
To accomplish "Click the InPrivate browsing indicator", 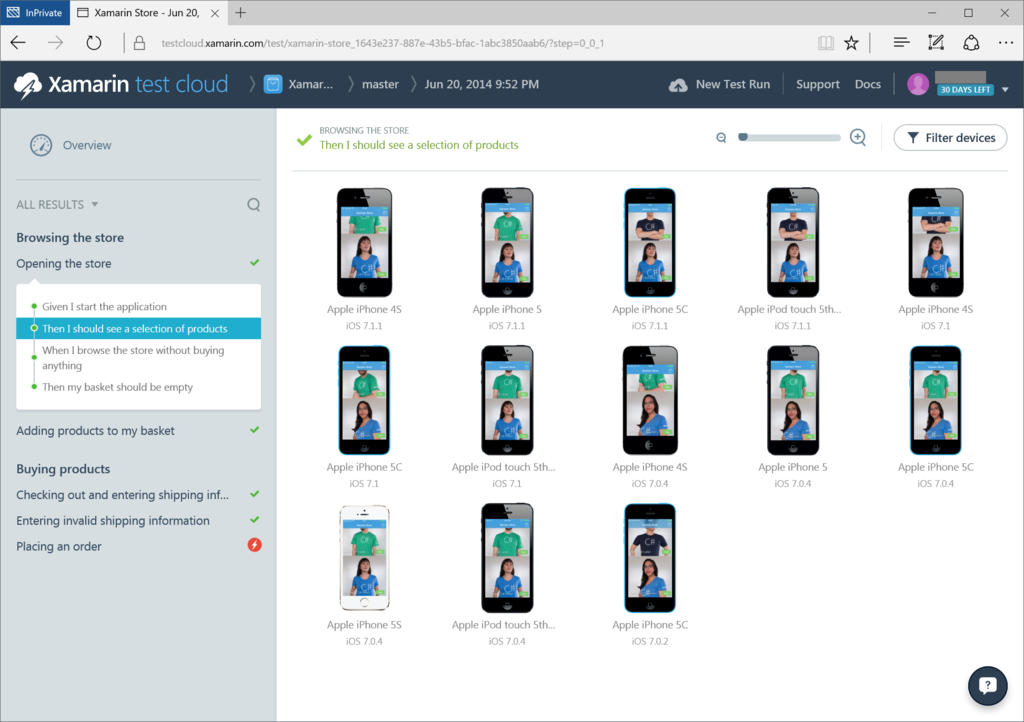I will point(34,12).
